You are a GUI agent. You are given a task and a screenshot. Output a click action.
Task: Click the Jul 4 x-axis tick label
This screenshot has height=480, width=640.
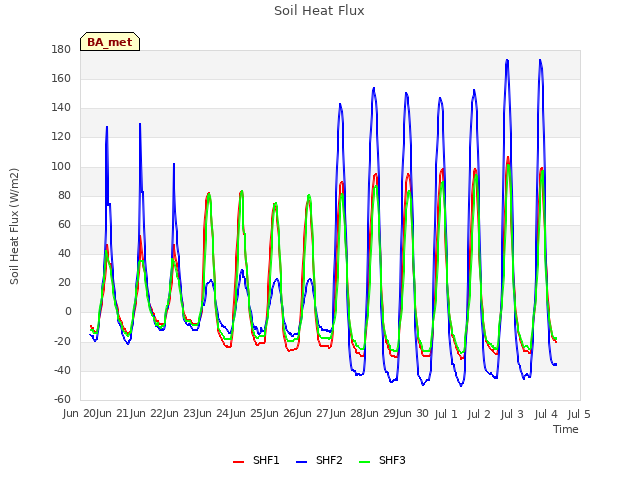[546, 414]
